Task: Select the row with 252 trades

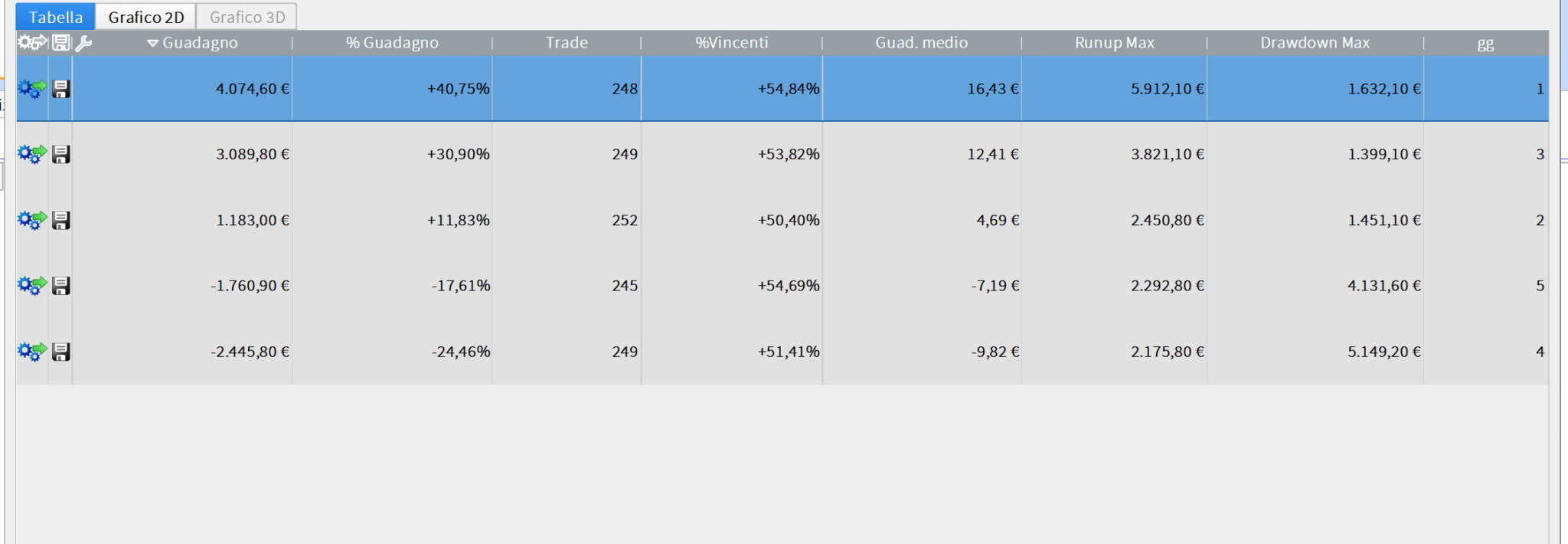Action: [625, 221]
